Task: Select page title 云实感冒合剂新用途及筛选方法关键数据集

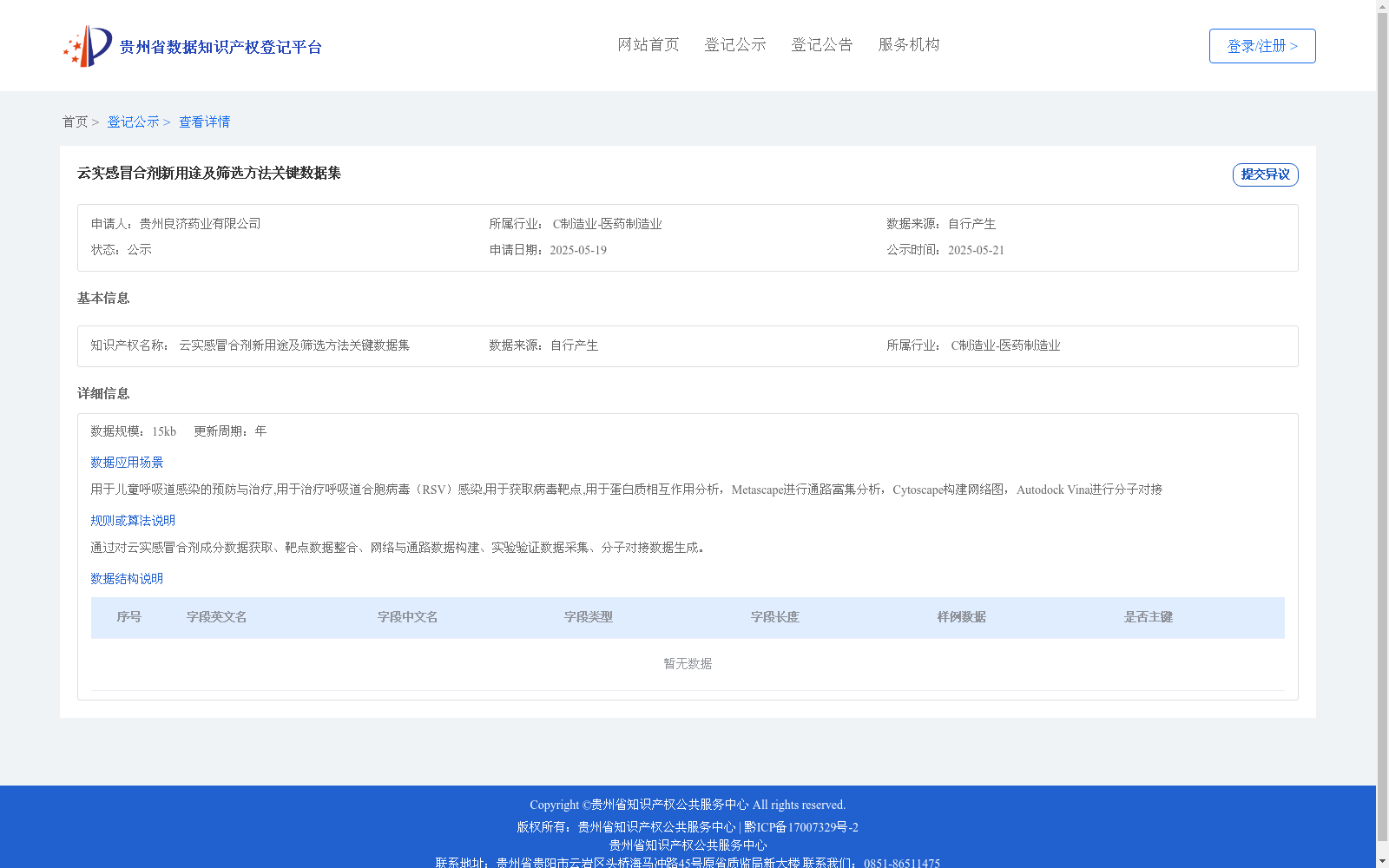Action: [209, 173]
